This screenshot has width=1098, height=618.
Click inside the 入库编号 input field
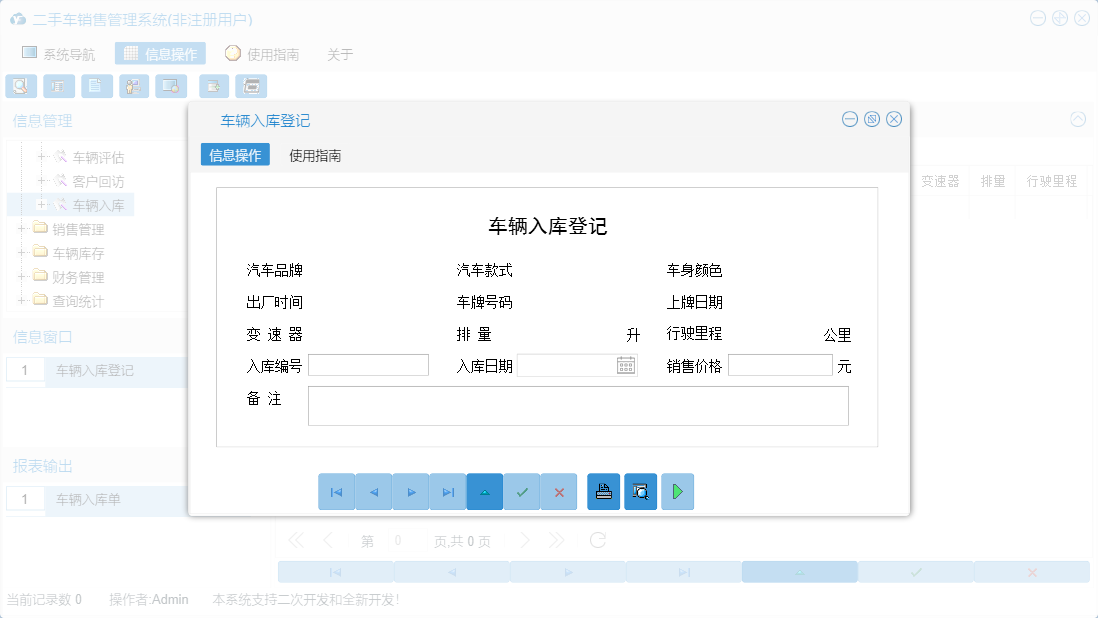click(x=368, y=364)
